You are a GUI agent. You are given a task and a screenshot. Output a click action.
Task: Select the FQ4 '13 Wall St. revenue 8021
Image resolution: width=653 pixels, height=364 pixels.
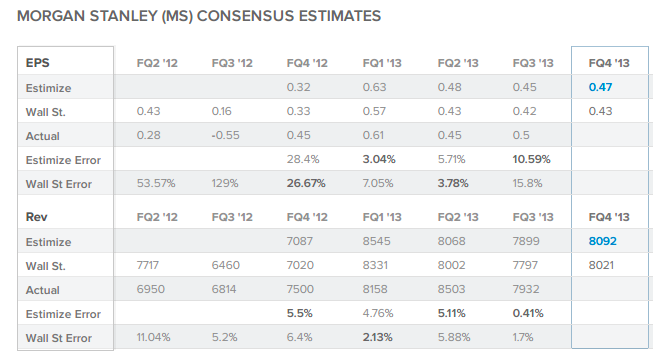601,265
